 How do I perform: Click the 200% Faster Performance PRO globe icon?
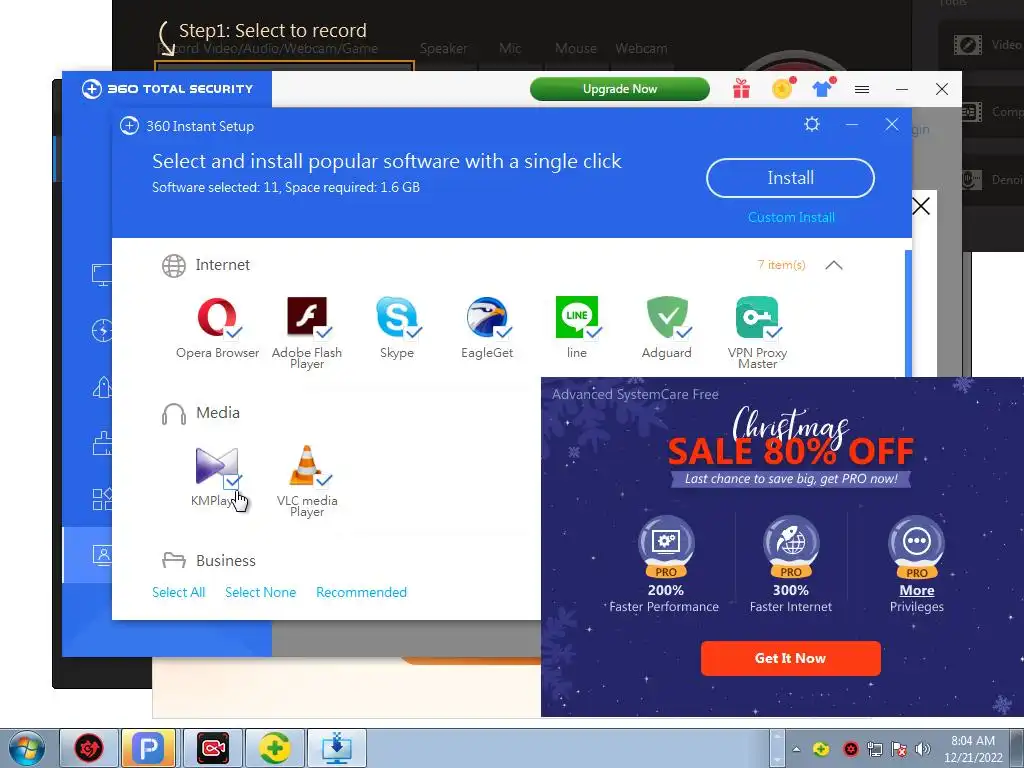pyautogui.click(x=665, y=547)
